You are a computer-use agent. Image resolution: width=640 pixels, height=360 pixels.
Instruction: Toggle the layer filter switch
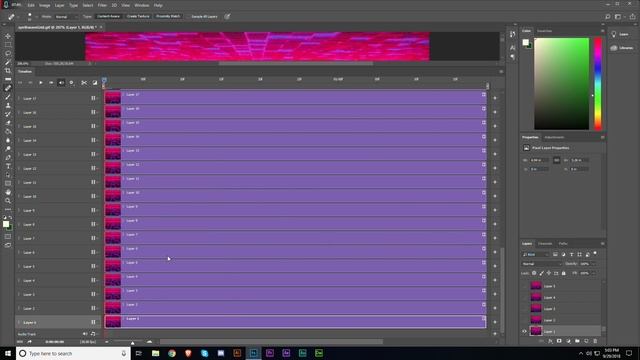(596, 254)
